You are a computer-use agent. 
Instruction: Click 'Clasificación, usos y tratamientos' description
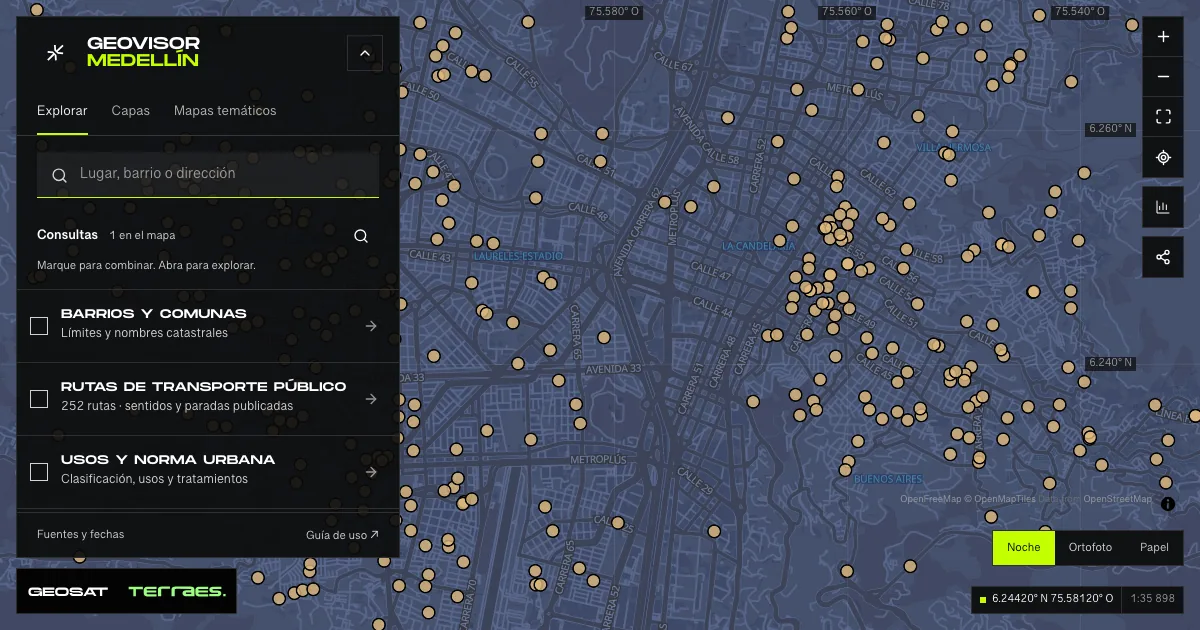coord(155,479)
